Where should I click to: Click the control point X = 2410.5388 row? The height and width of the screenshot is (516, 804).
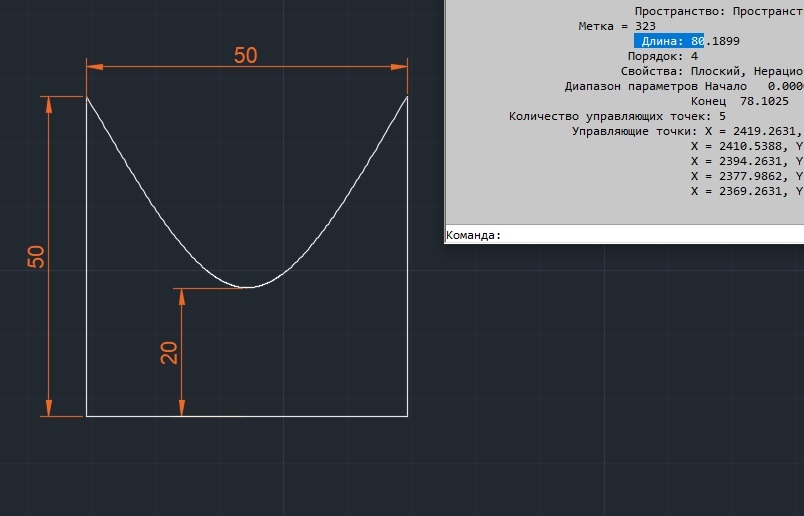coord(747,146)
